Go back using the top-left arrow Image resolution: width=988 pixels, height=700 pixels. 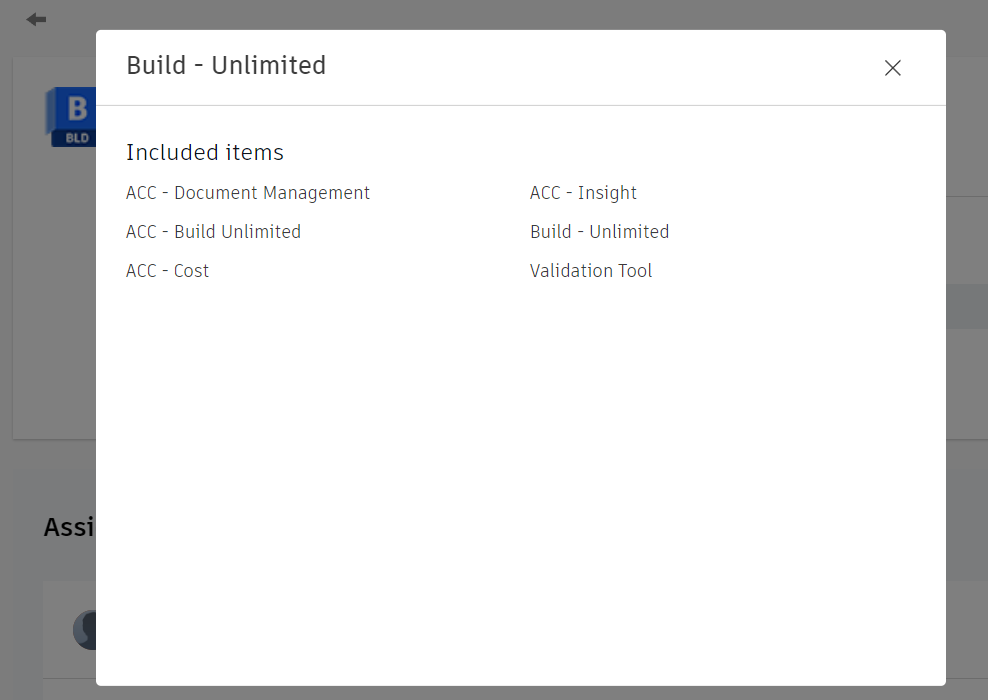tap(36, 19)
